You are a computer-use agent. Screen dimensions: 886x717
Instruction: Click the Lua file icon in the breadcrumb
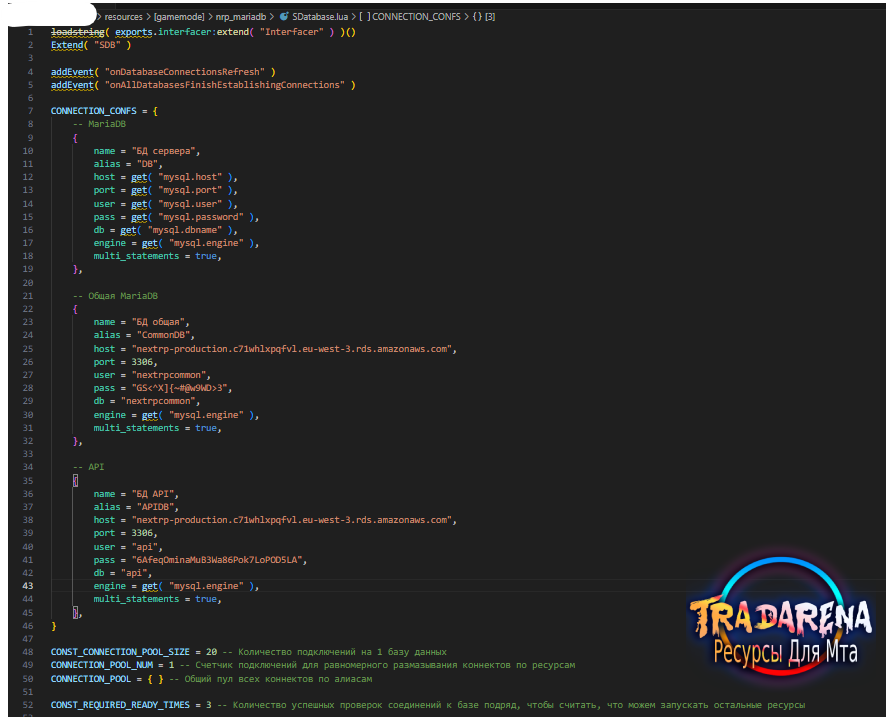pos(284,16)
